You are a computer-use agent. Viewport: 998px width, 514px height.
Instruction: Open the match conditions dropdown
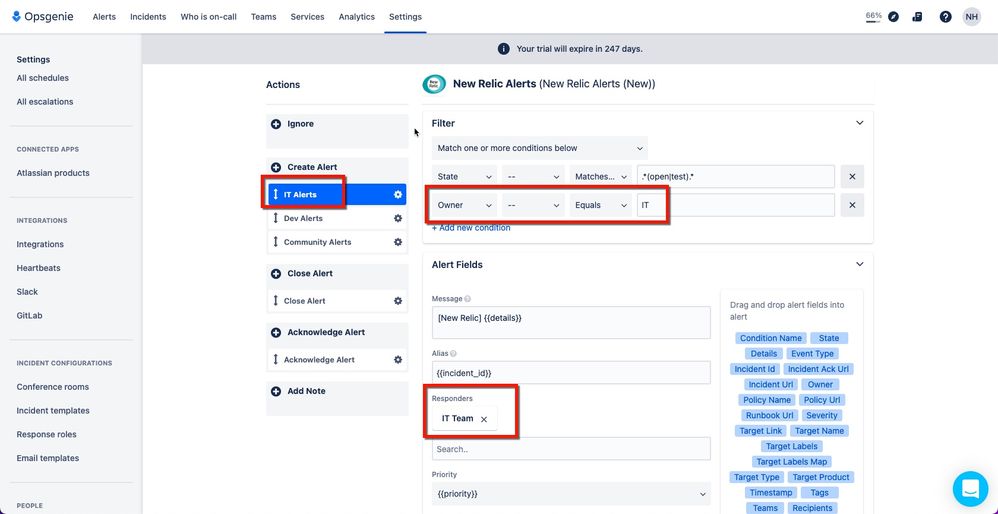[540, 148]
